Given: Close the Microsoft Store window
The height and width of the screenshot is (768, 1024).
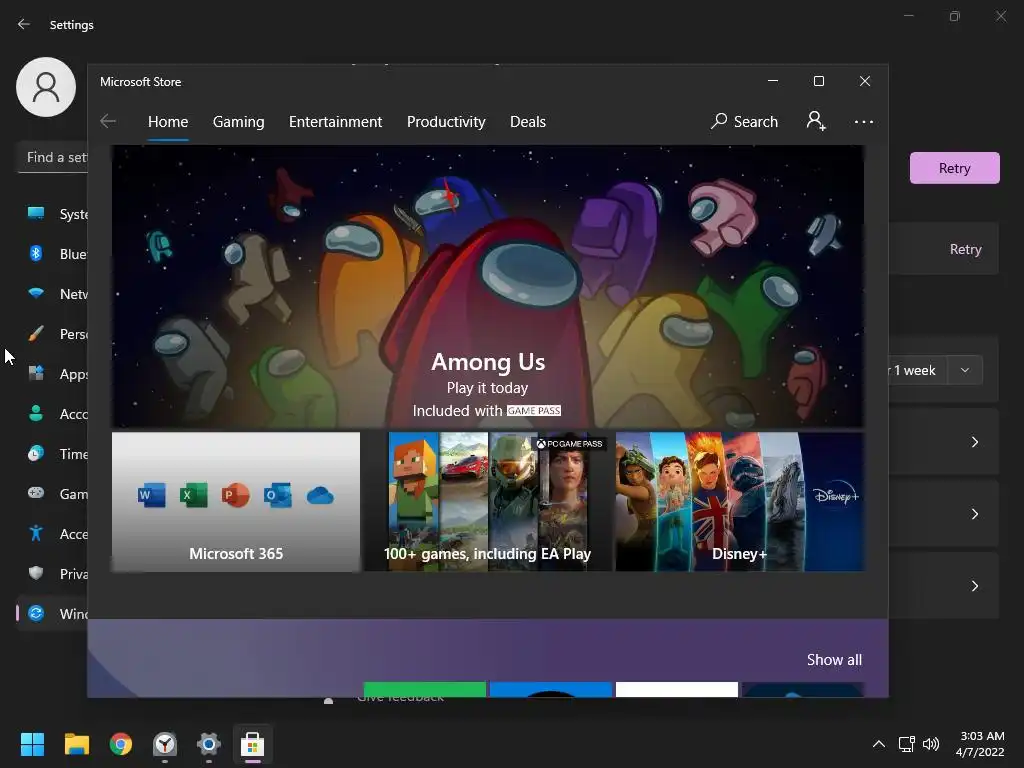Looking at the screenshot, I should tap(865, 81).
